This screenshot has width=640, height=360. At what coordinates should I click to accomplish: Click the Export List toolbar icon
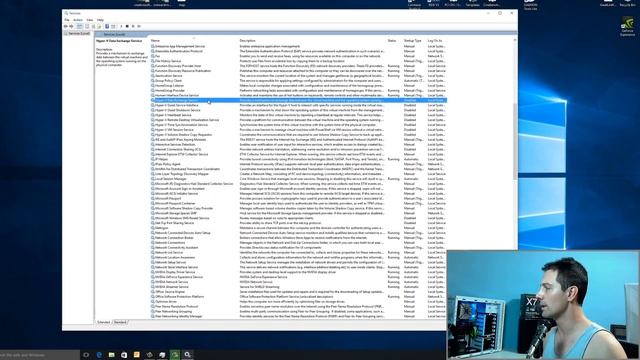coord(99,26)
